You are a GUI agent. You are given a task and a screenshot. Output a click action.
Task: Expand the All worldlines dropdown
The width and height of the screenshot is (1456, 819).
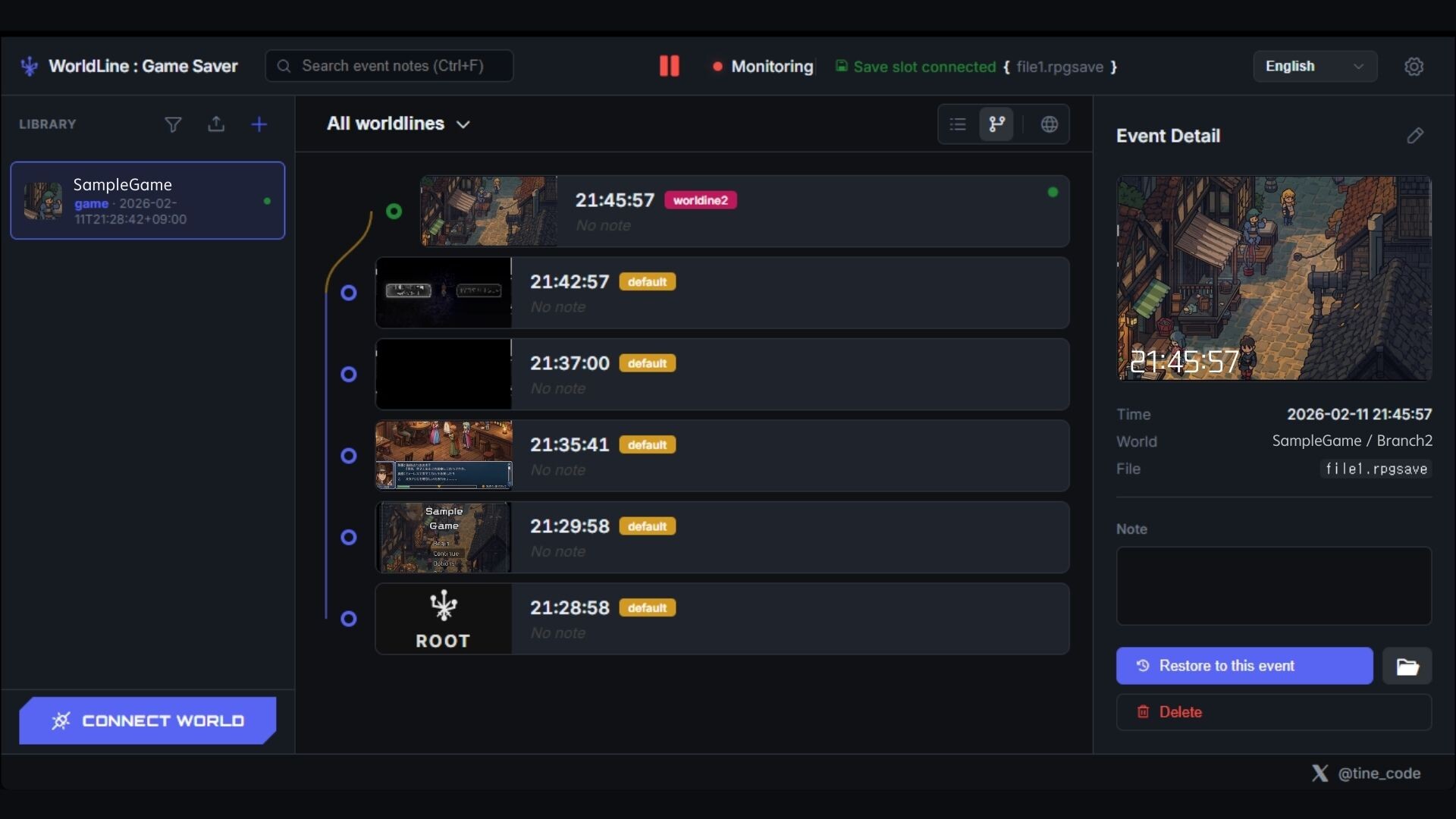pyautogui.click(x=399, y=124)
